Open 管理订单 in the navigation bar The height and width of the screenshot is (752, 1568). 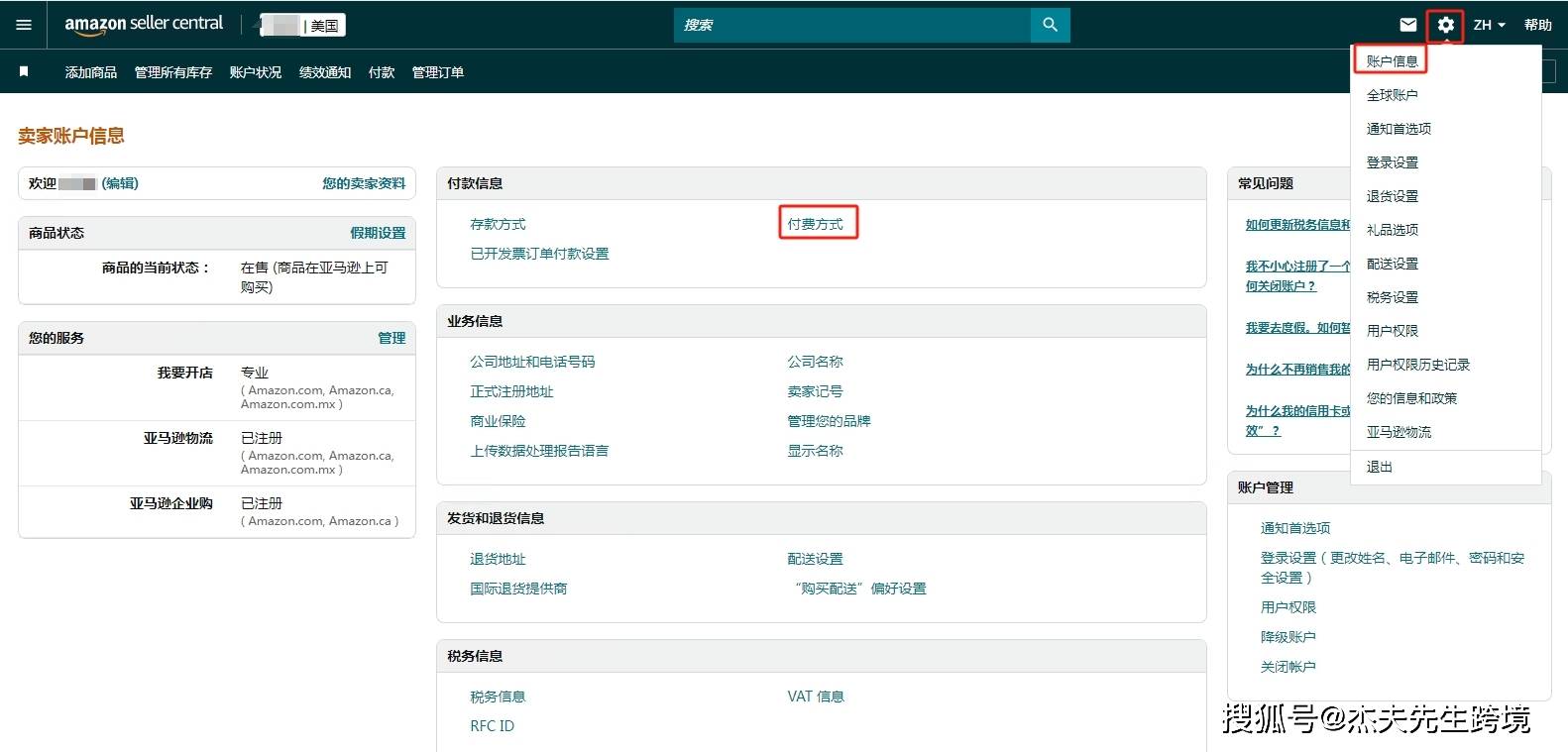tap(438, 72)
